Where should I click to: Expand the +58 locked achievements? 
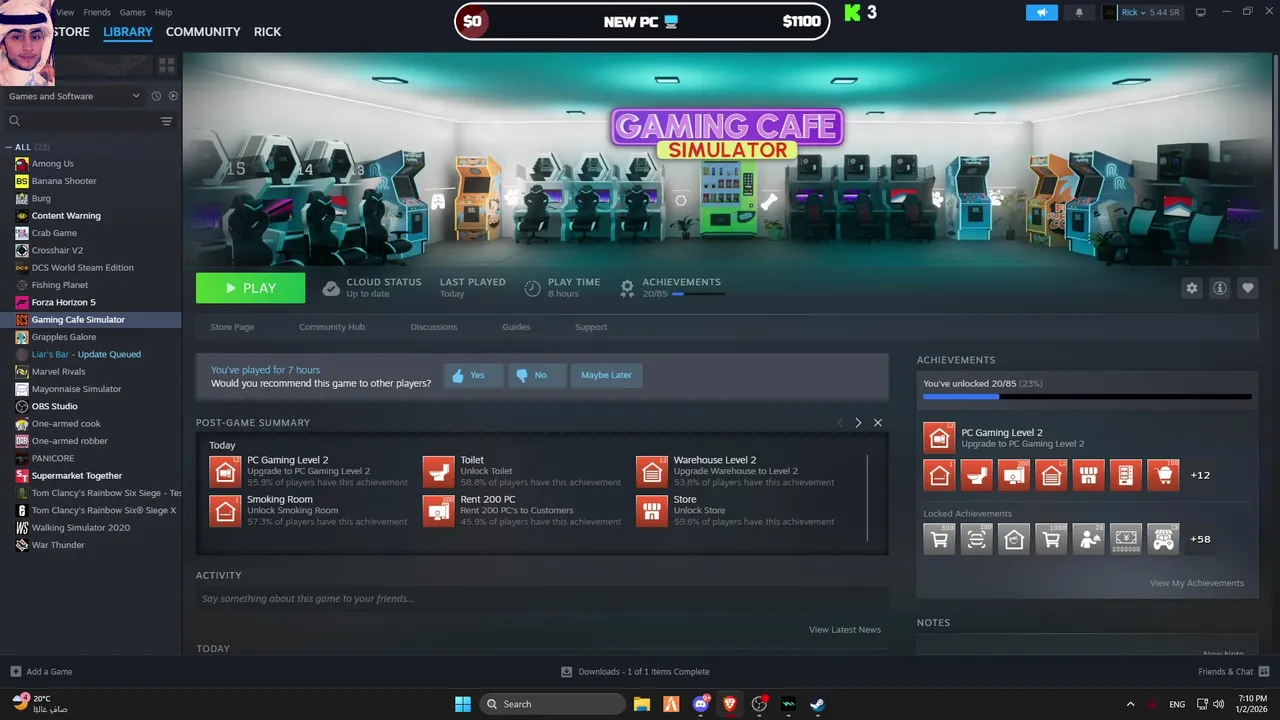pos(1201,539)
